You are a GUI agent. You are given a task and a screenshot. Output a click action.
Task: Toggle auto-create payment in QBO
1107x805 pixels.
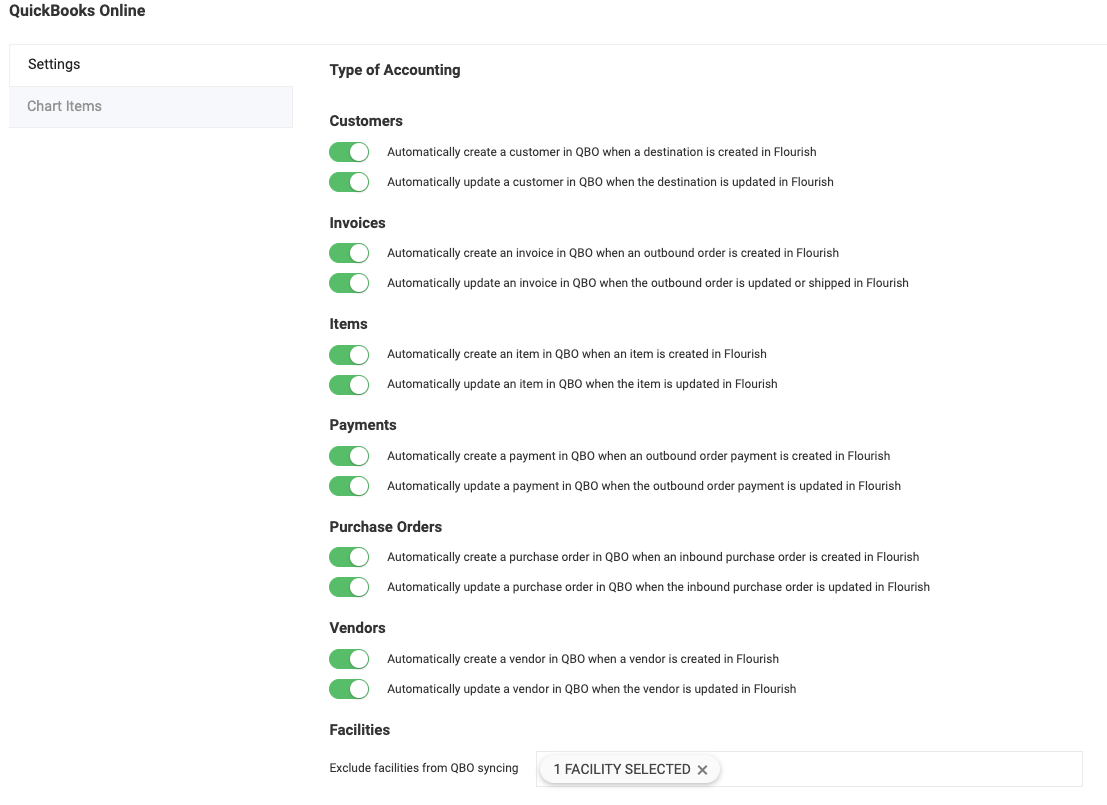coord(349,456)
